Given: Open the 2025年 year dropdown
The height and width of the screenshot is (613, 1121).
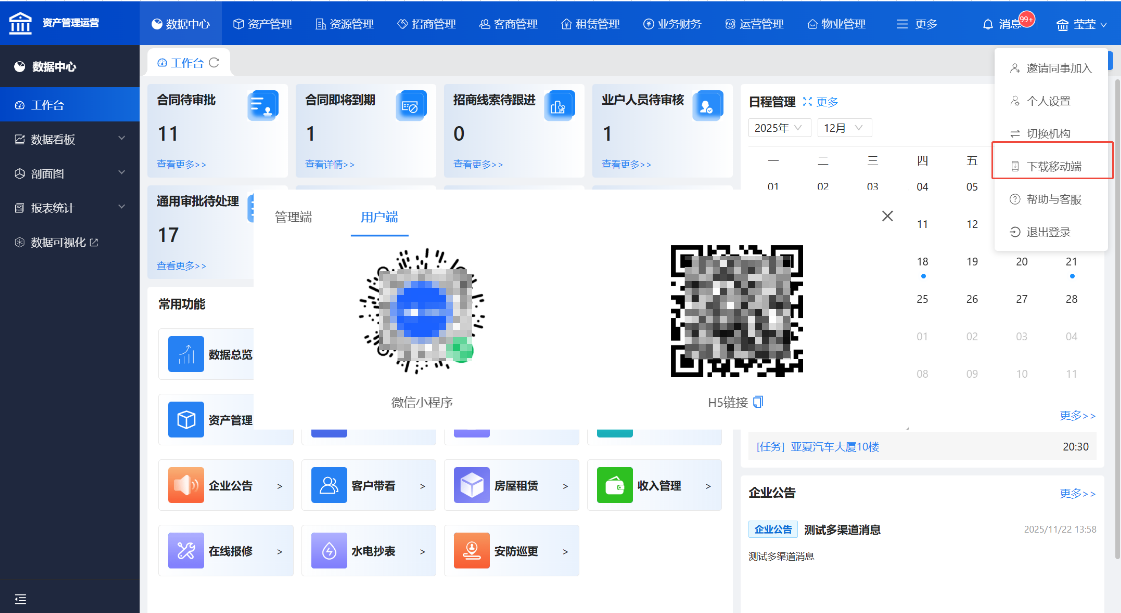Looking at the screenshot, I should tap(779, 128).
